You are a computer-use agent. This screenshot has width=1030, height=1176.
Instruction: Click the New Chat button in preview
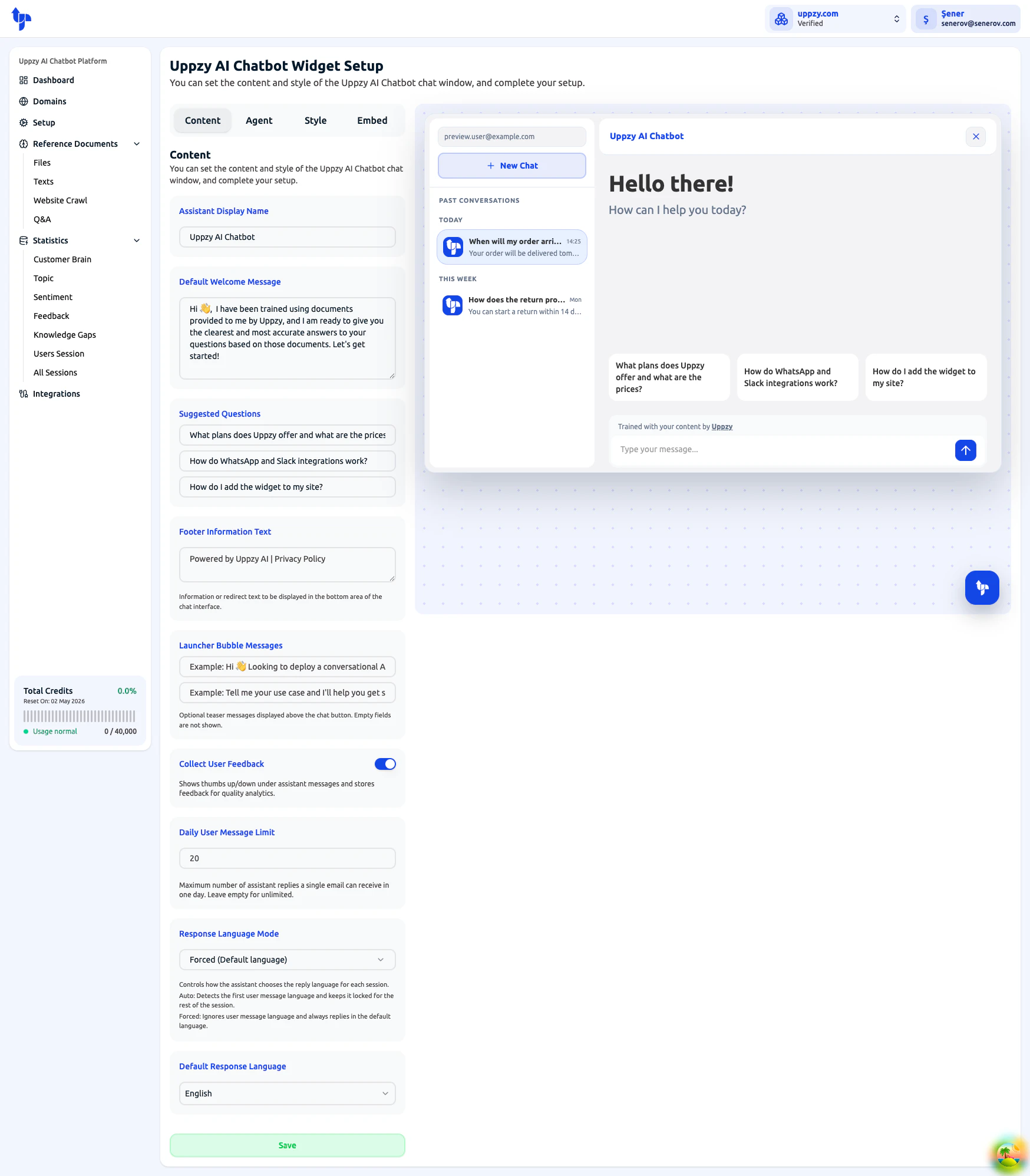click(x=512, y=166)
